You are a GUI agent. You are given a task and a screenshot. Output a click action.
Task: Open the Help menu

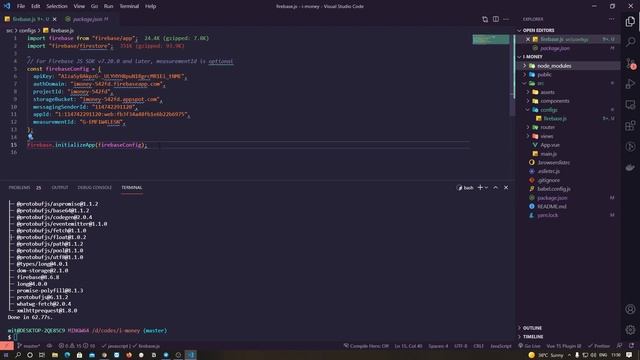(x=151, y=6)
